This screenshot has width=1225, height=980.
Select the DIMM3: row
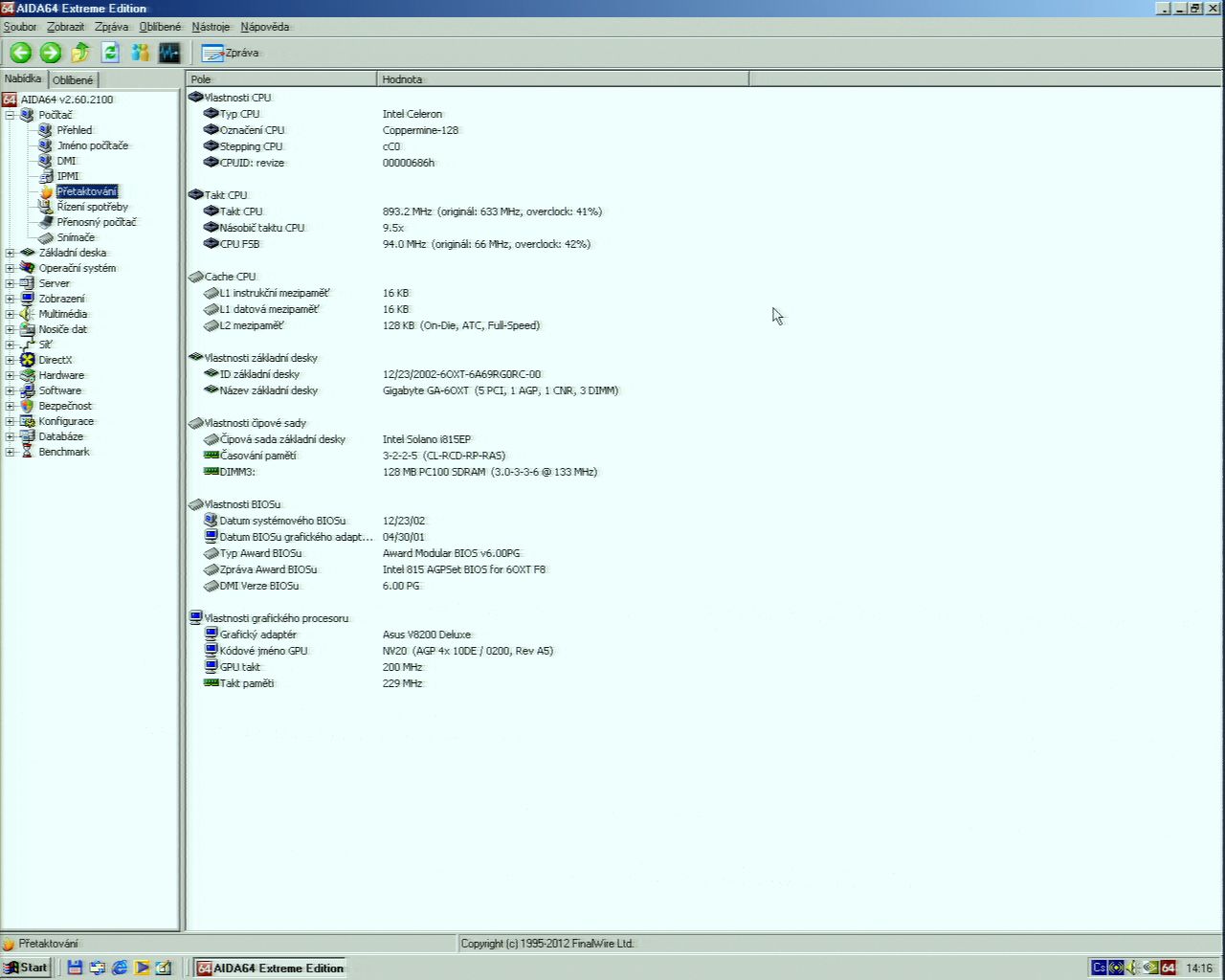coord(401,472)
